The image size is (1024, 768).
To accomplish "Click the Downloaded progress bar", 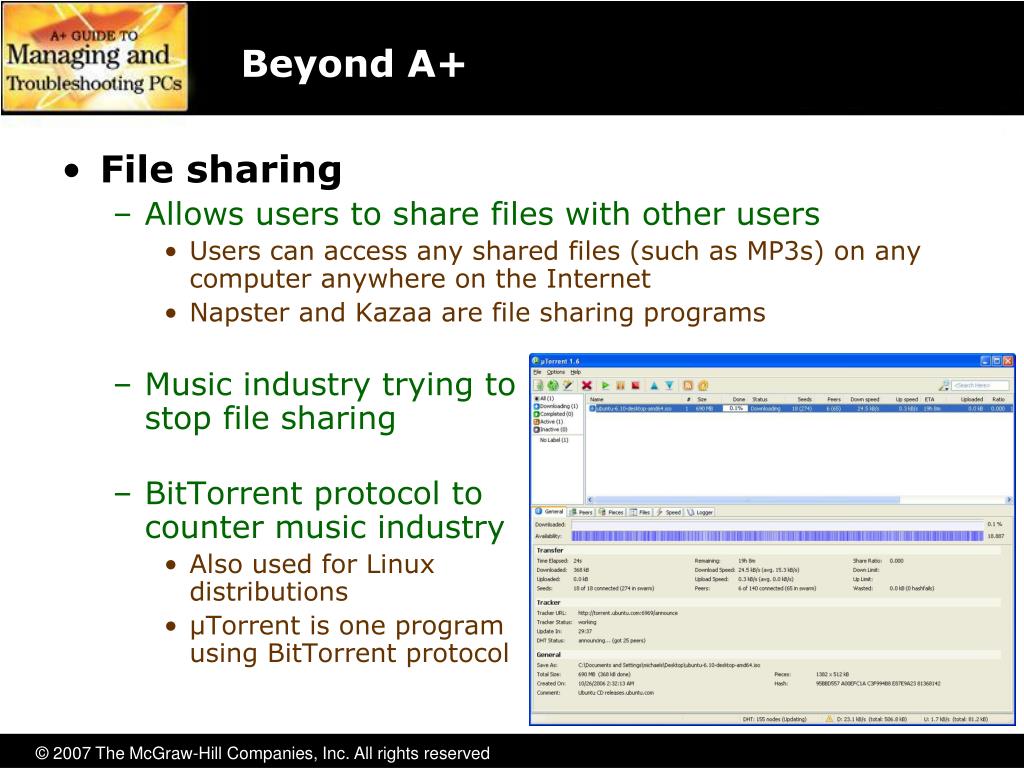I will tap(777, 524).
